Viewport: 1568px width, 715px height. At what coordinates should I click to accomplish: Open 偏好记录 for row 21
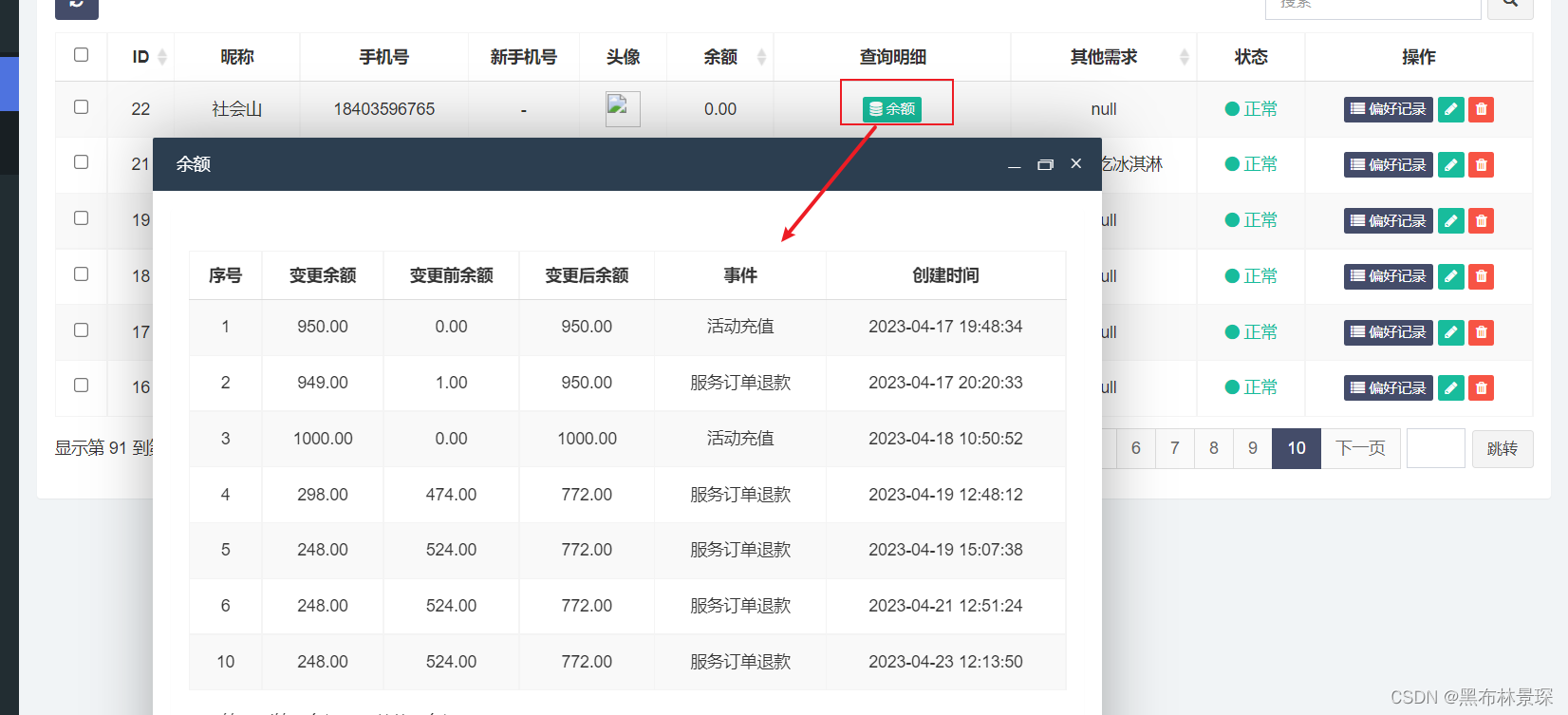coord(1388,164)
